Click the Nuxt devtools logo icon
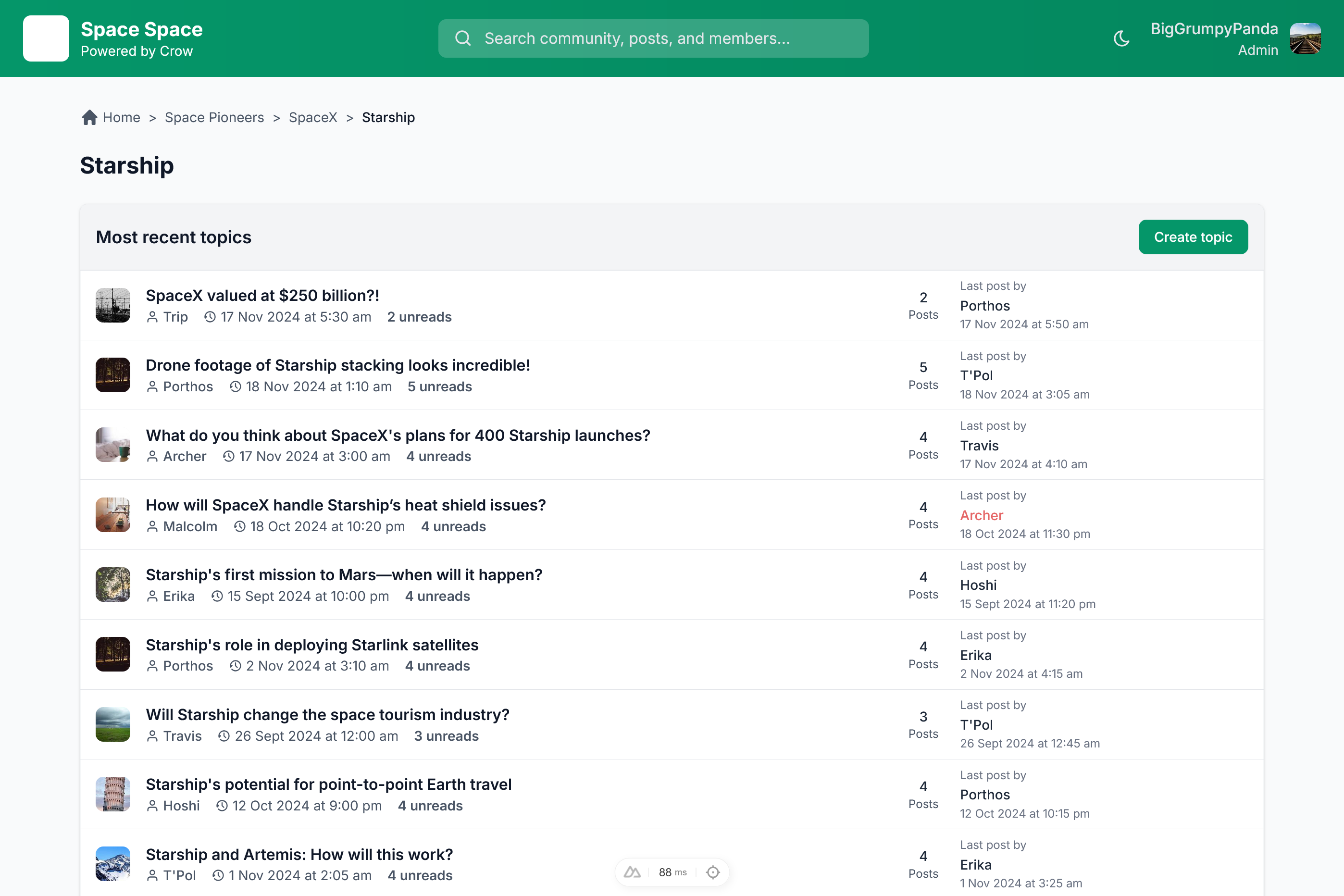This screenshot has width=1344, height=896. tap(632, 872)
